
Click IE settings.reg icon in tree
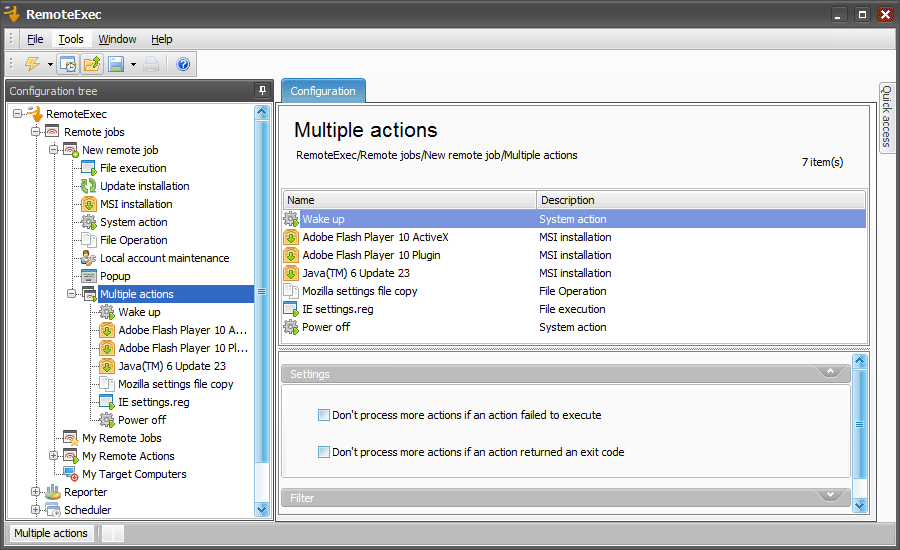coord(107,402)
